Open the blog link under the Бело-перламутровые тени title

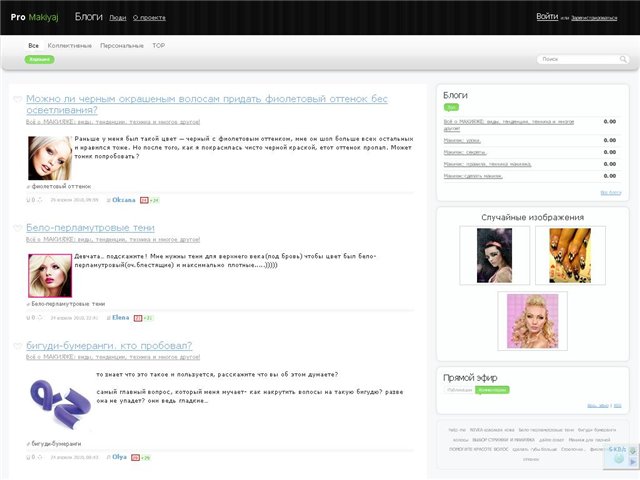pos(113,240)
